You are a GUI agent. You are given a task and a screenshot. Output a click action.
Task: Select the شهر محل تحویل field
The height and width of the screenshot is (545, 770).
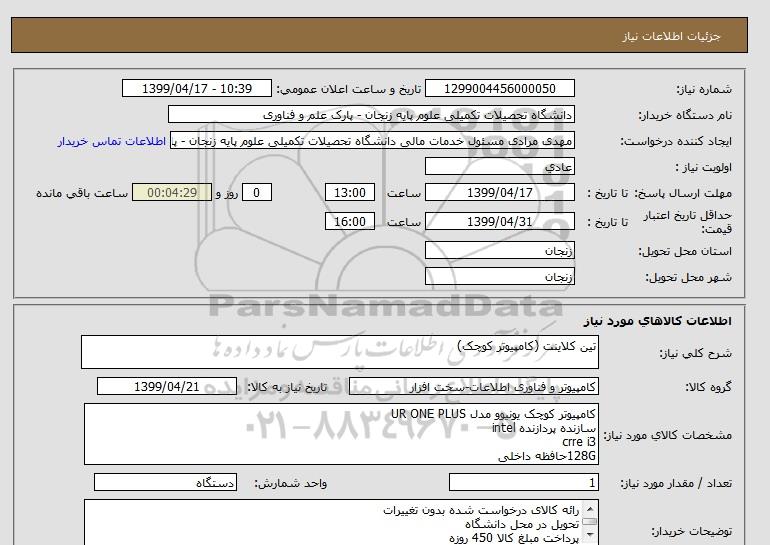click(x=499, y=276)
